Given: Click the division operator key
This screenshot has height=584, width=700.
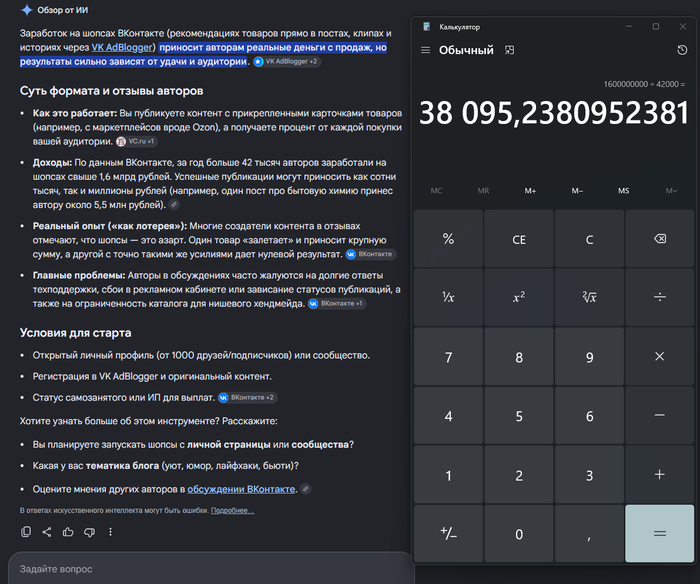Looking at the screenshot, I should [659, 297].
